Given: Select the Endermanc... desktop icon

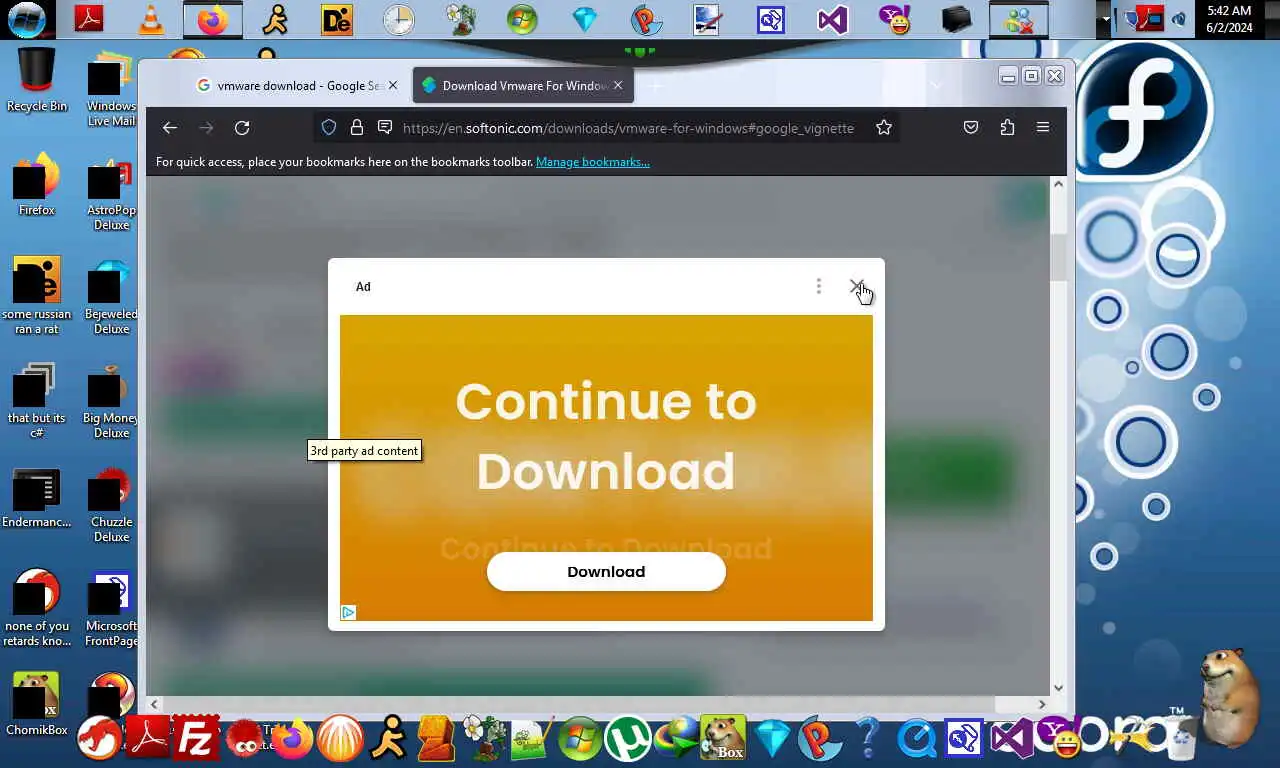Looking at the screenshot, I should coord(37,498).
